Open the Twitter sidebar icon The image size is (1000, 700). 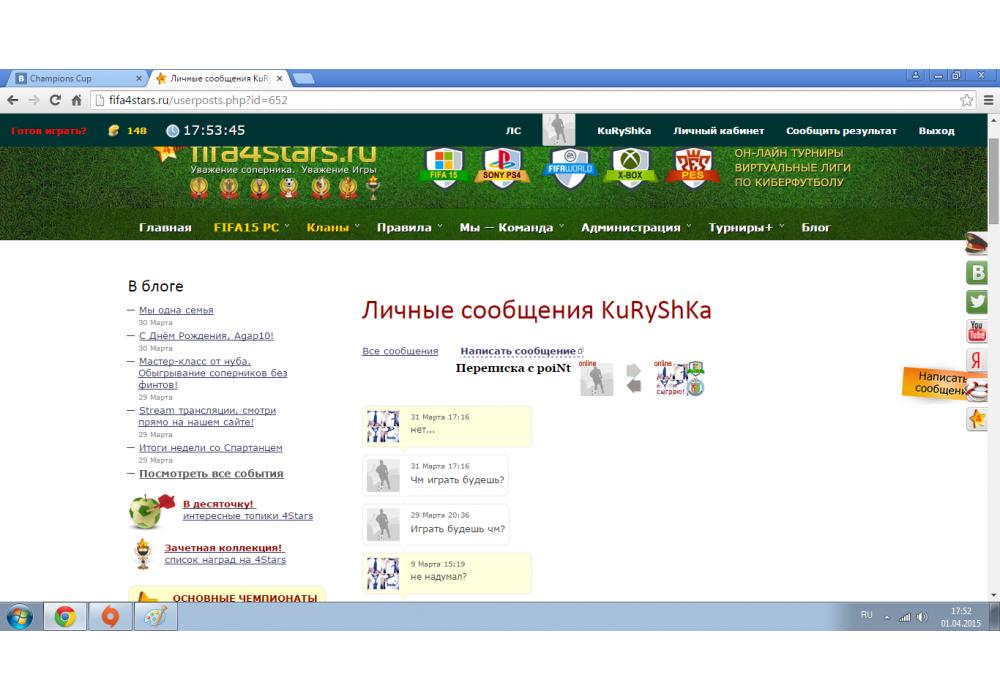pyautogui.click(x=977, y=301)
